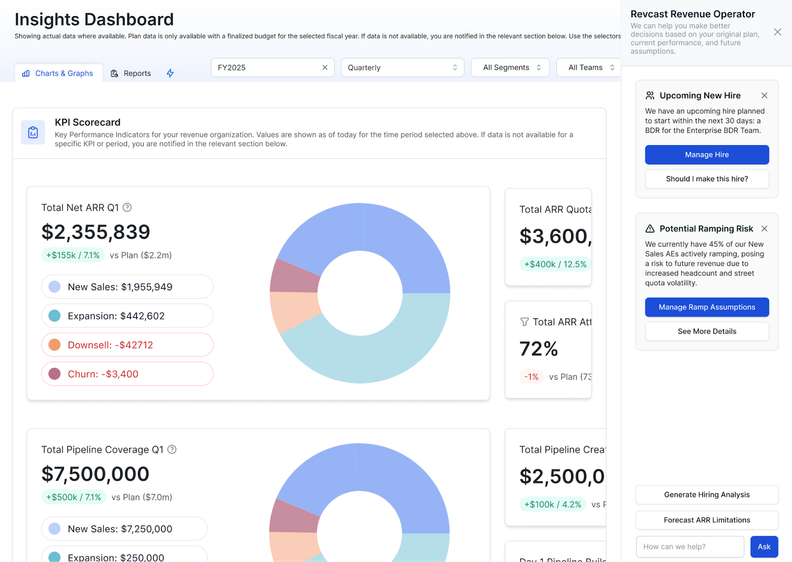Open the Charts & Graphs tab

tap(58, 73)
